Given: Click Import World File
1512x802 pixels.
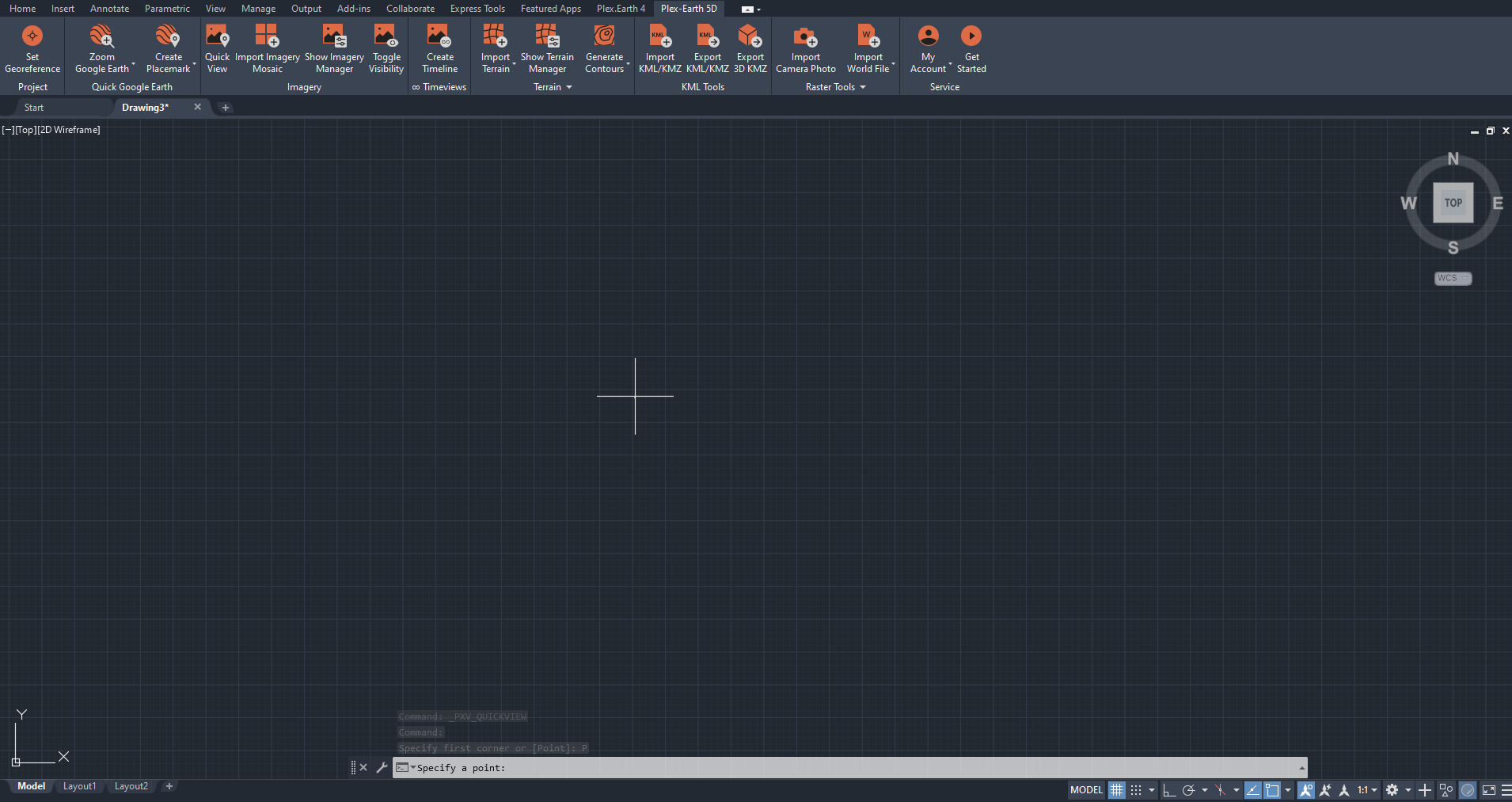Looking at the screenshot, I should click(x=868, y=49).
